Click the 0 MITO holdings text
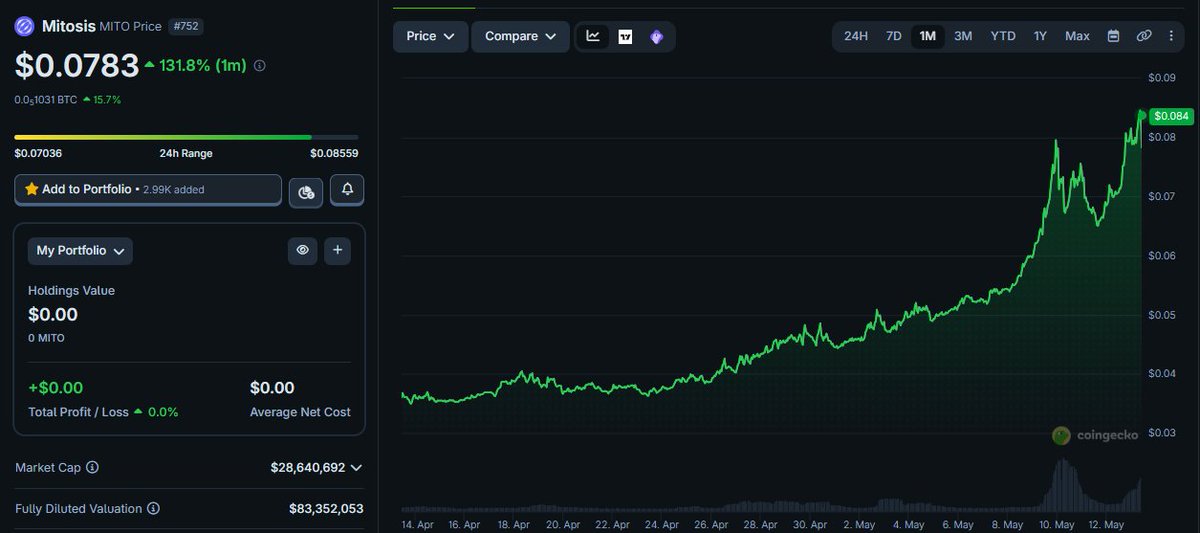The height and width of the screenshot is (533, 1200). (46, 338)
